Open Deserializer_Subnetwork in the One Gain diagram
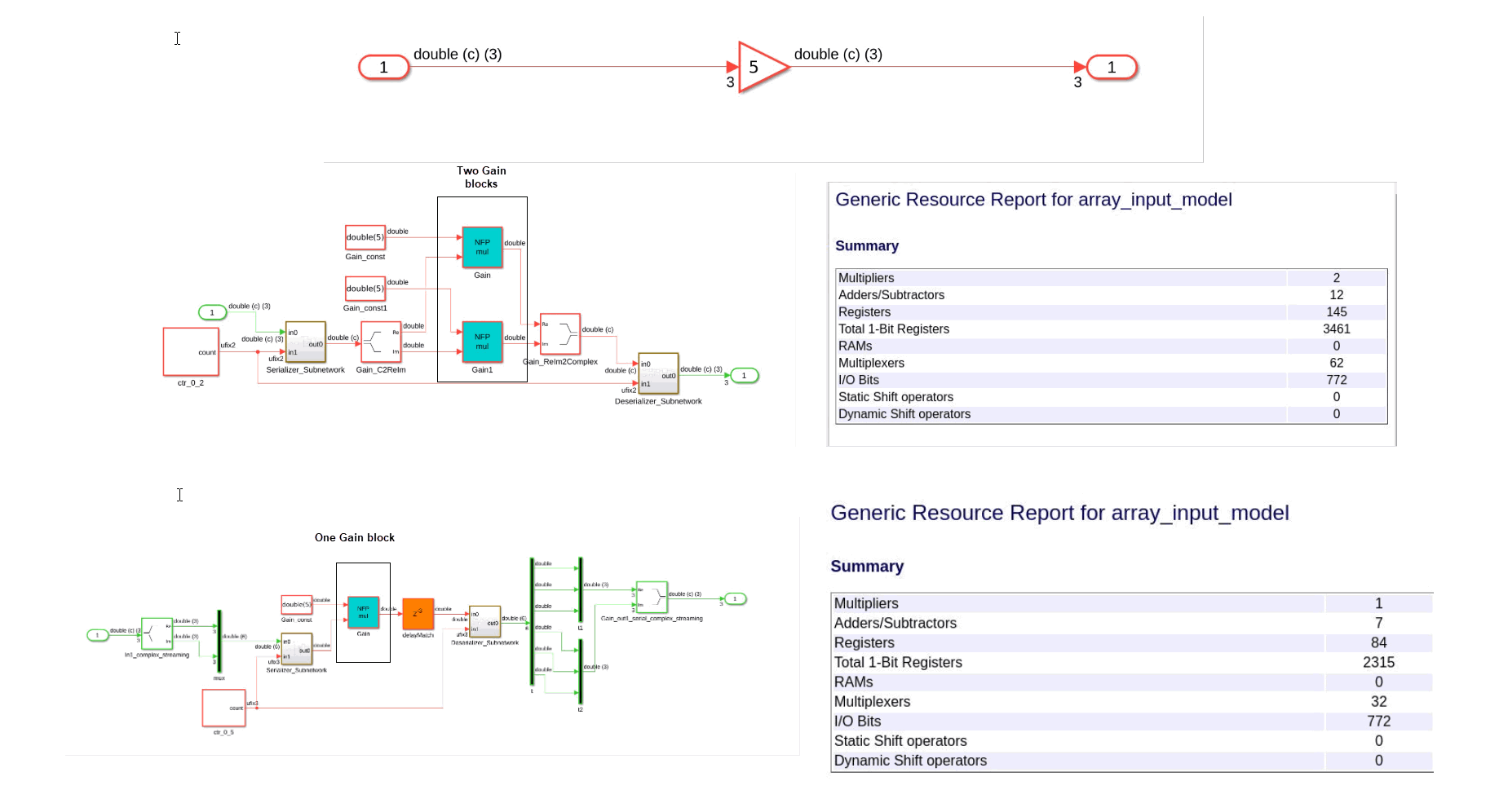 click(x=484, y=622)
